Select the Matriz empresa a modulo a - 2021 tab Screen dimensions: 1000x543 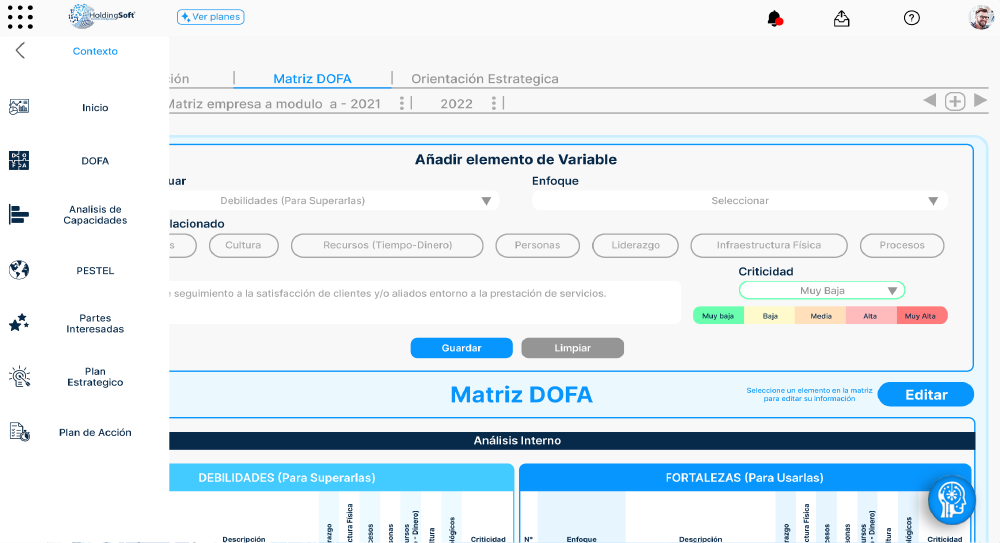coord(275,103)
